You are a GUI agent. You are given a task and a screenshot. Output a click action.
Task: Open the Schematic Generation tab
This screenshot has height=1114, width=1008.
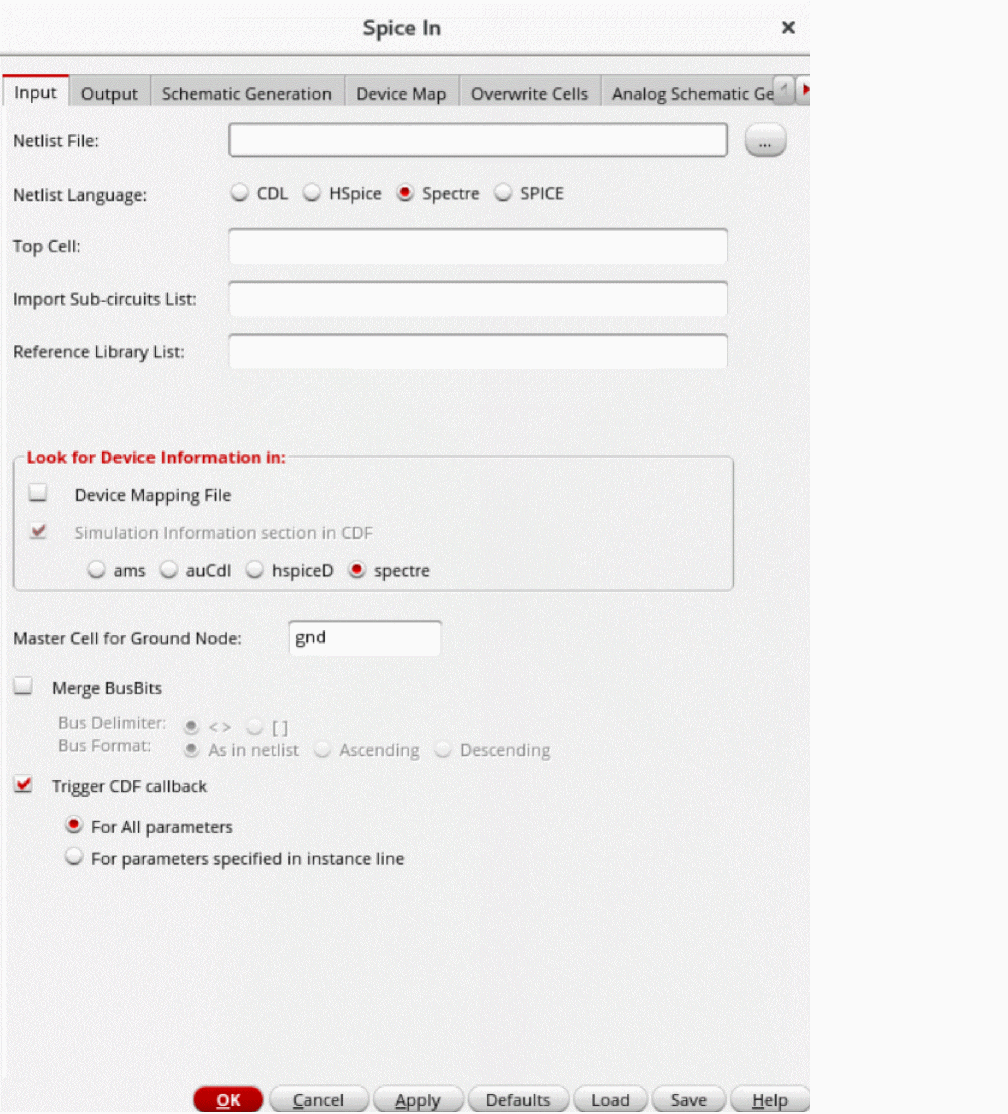click(x=246, y=94)
